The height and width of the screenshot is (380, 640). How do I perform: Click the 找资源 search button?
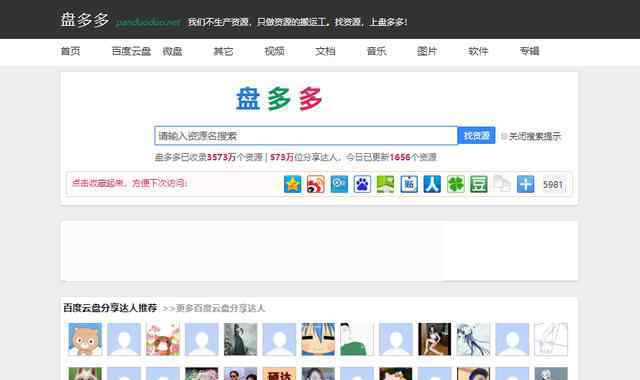[476, 136]
